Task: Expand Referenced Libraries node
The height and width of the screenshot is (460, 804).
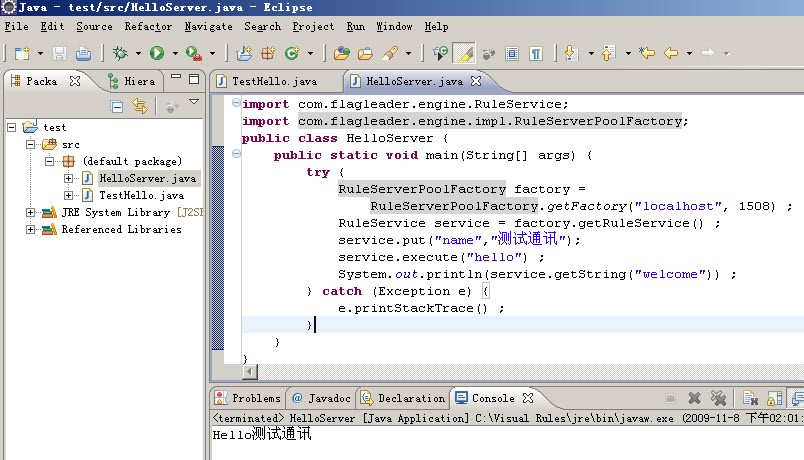Action: tap(31, 229)
